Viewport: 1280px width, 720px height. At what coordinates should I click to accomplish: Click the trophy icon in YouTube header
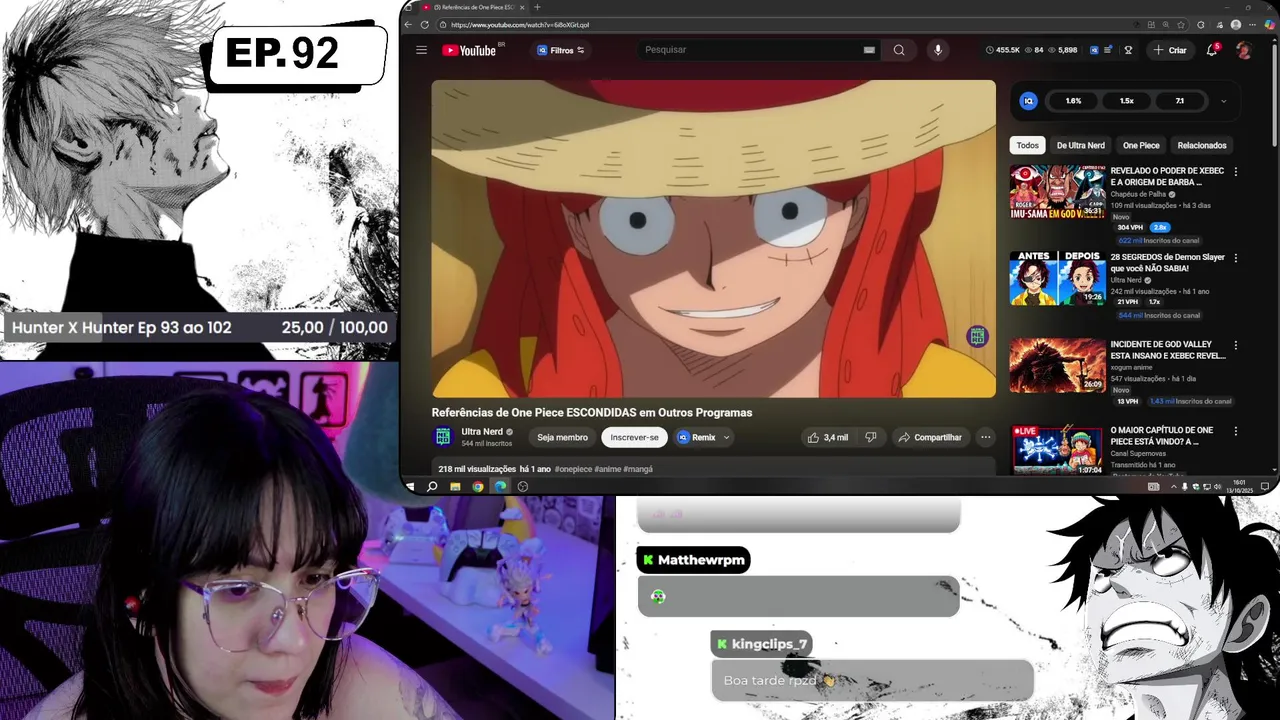point(1128,50)
